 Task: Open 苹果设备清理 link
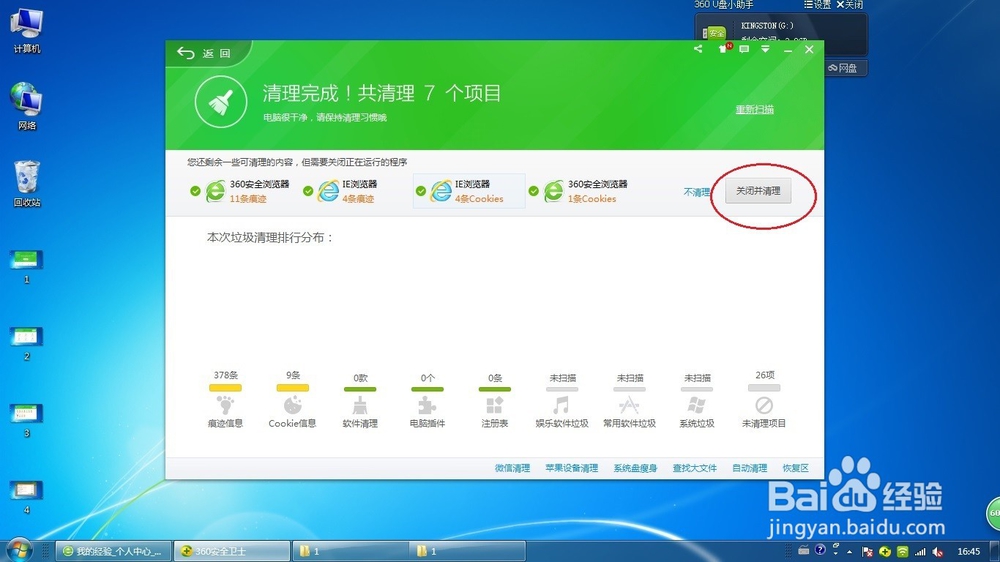pos(571,468)
